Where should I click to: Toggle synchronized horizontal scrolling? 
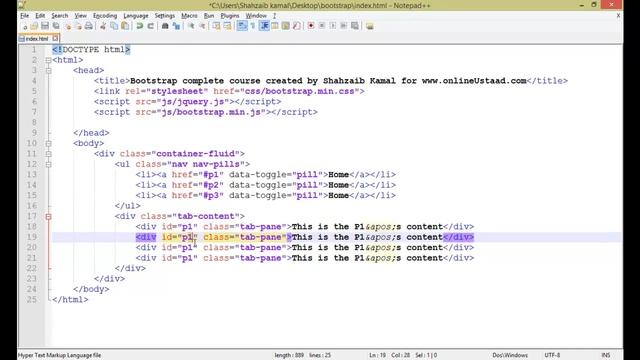tap(227, 26)
